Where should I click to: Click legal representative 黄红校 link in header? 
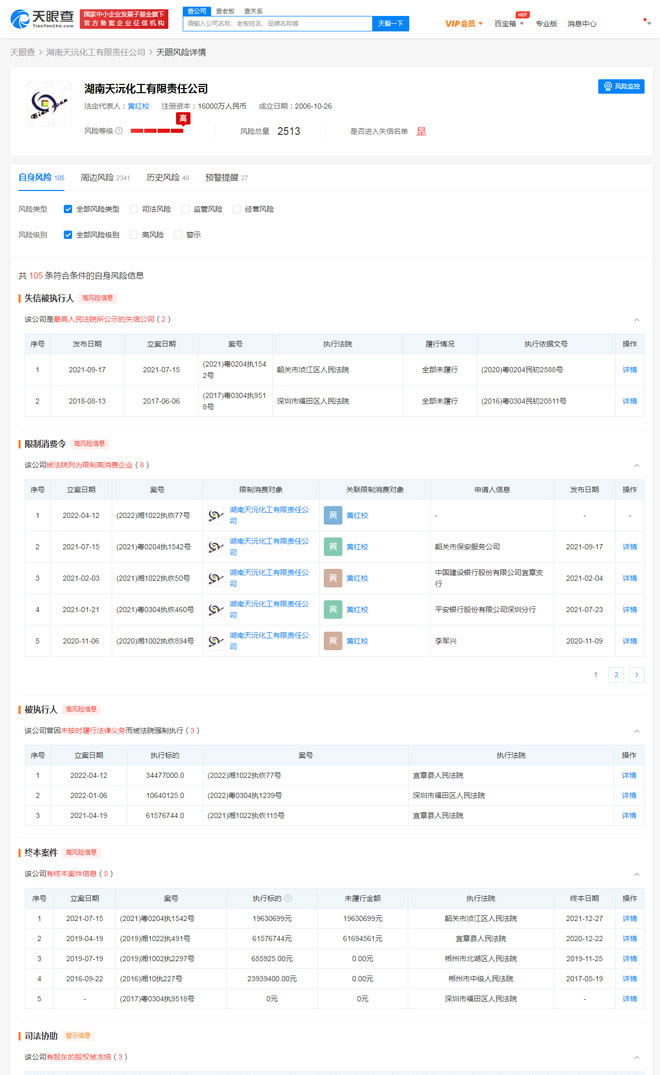[x=138, y=106]
